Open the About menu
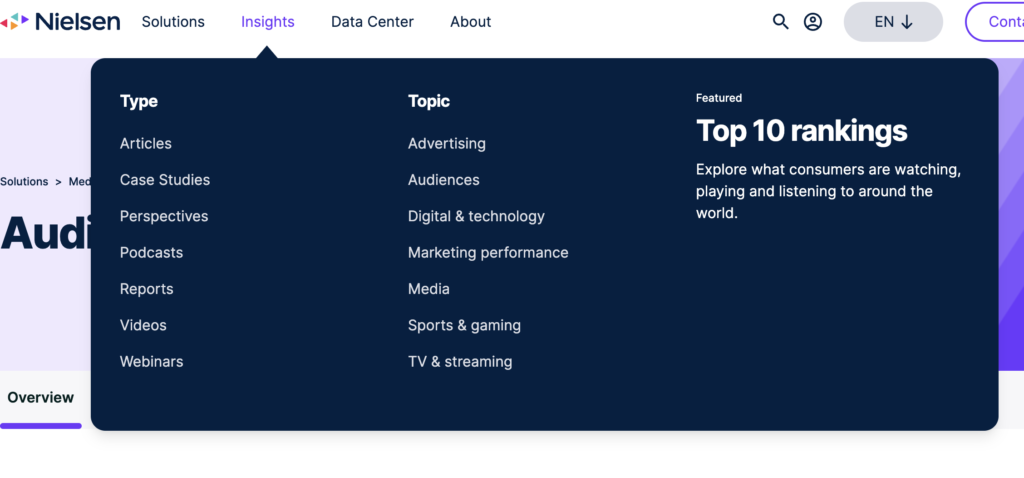The image size is (1024, 478). (x=470, y=22)
